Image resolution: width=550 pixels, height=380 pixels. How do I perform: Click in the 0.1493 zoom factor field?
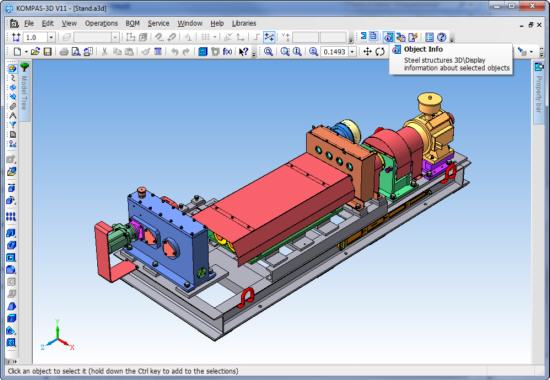334,52
